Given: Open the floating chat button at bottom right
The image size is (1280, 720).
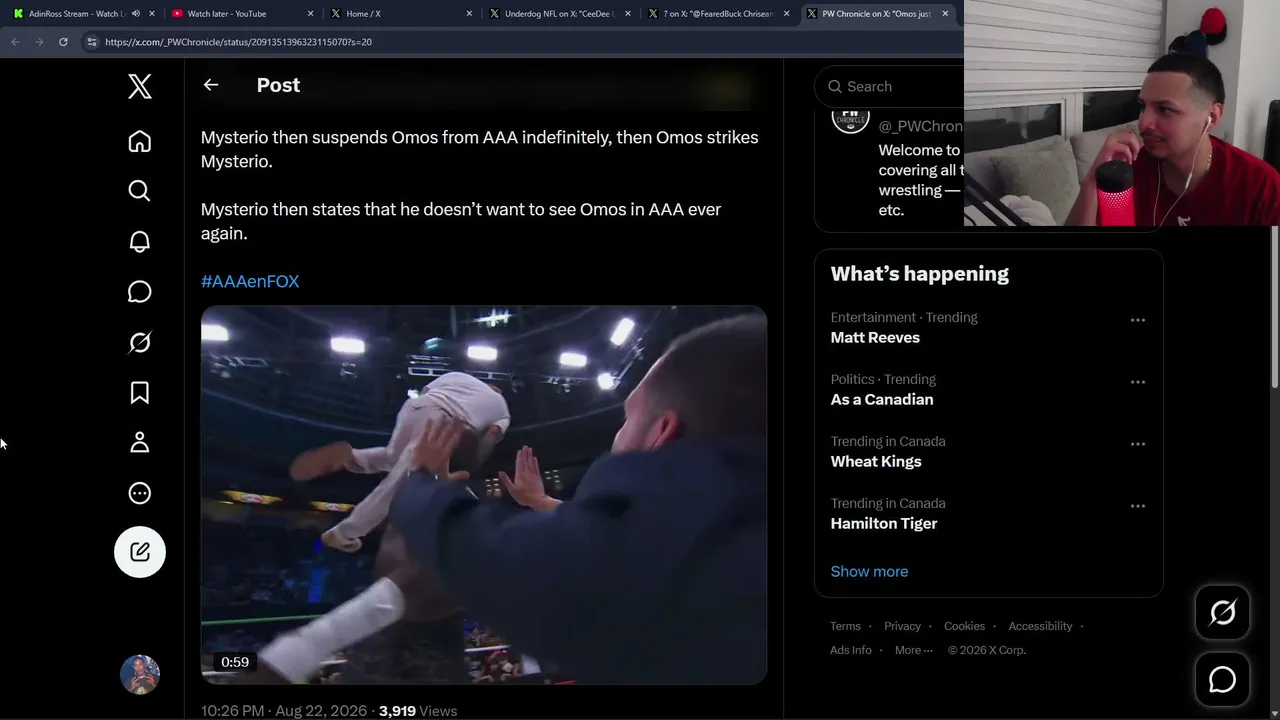Looking at the screenshot, I should pos(1222,680).
